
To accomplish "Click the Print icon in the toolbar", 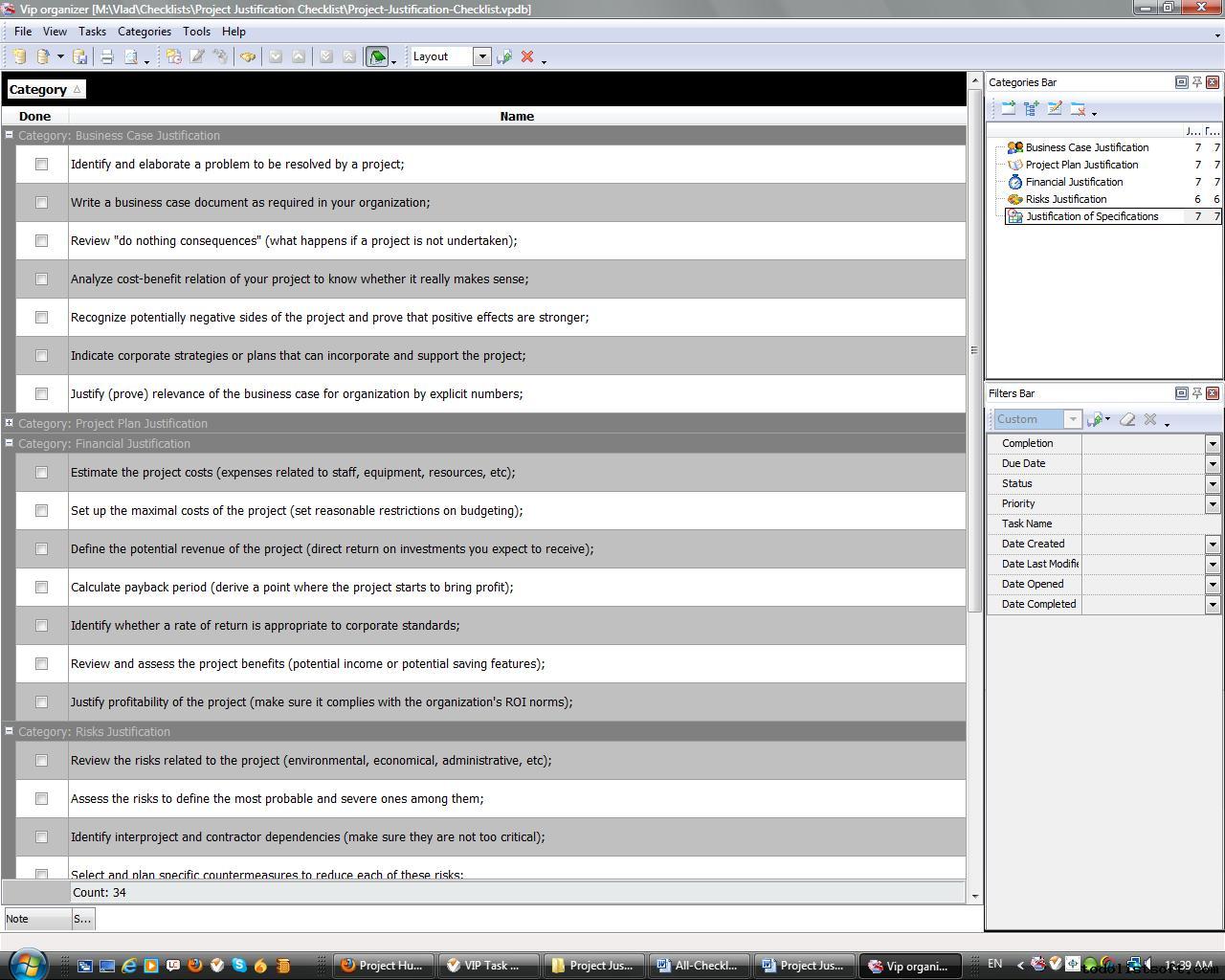I will [107, 57].
